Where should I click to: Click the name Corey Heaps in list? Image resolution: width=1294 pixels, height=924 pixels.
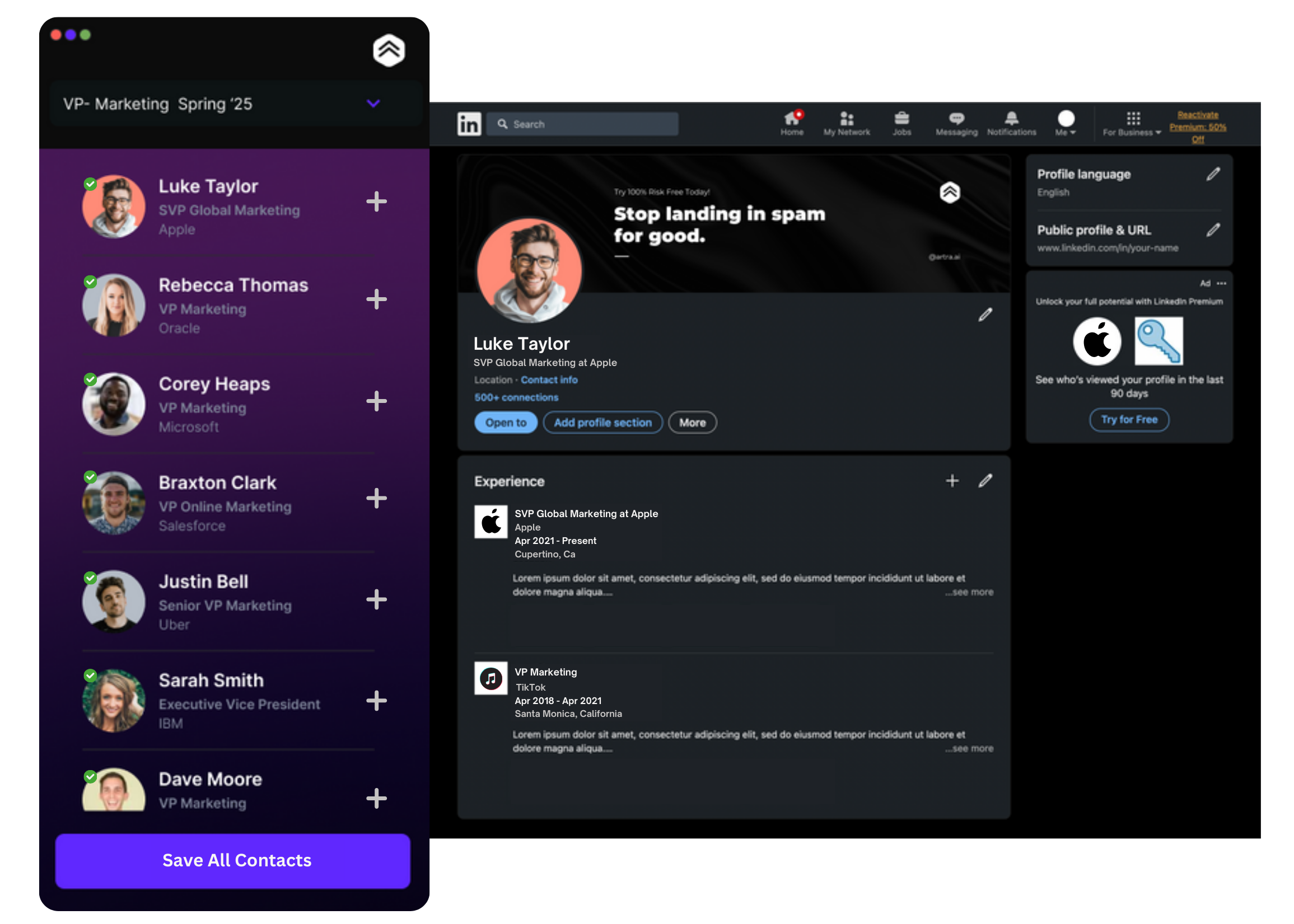tap(214, 384)
